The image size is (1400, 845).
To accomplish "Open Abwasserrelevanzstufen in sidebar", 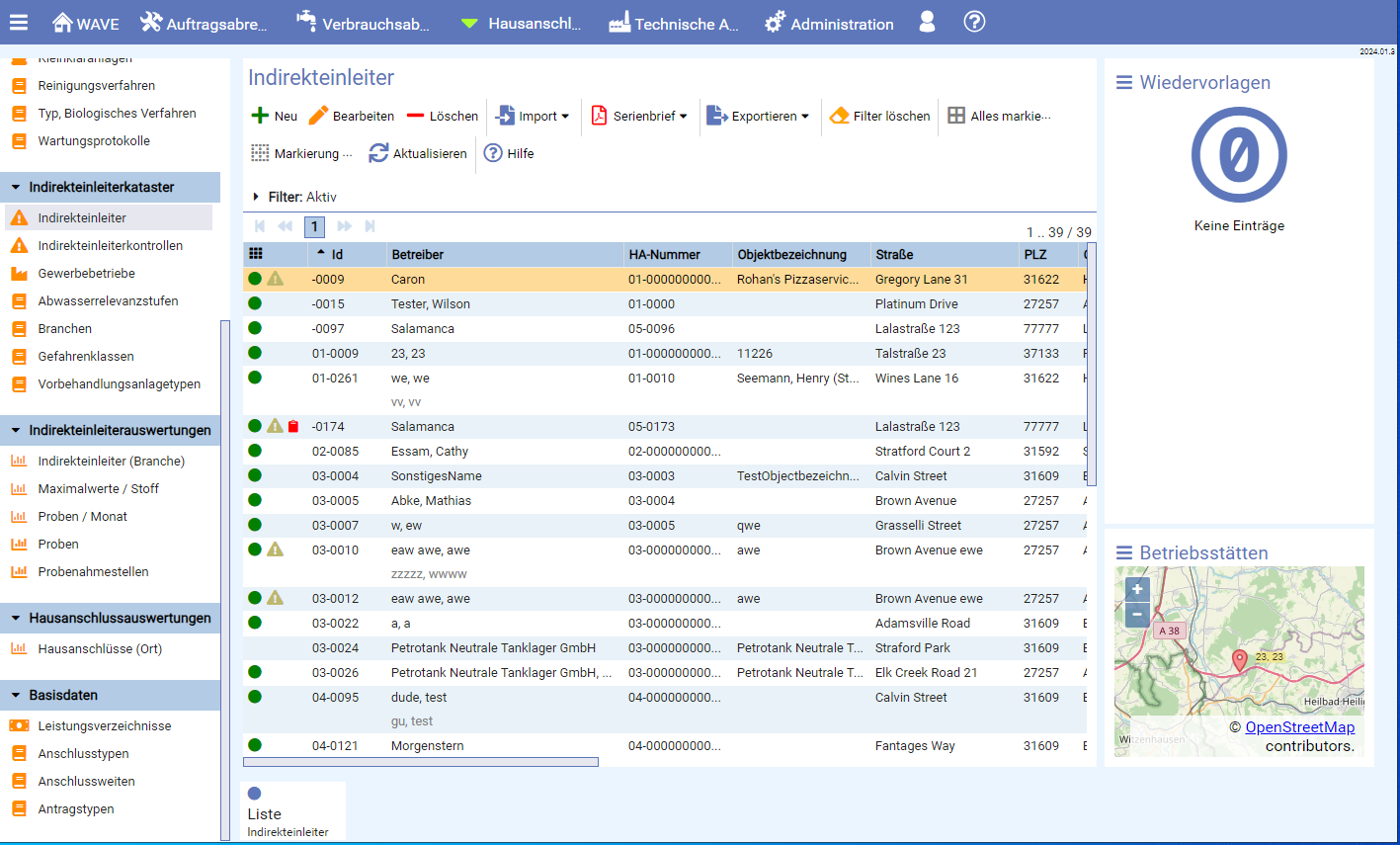I will point(108,300).
